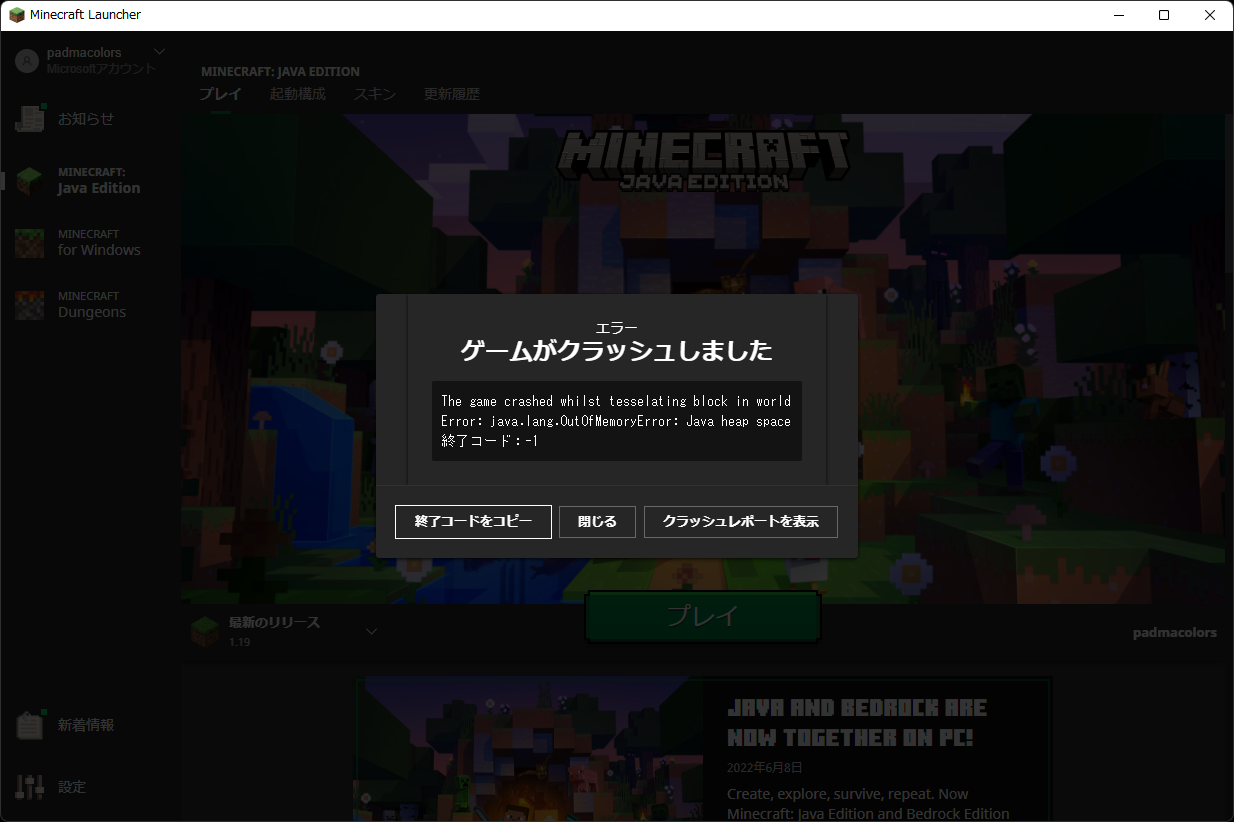Open the 設定 sliders icon
Screen dimensions: 1234x822
30,787
